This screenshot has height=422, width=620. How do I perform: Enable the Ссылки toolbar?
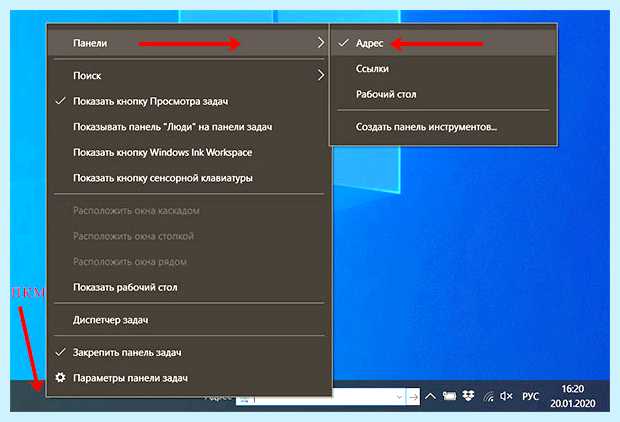coord(443,69)
